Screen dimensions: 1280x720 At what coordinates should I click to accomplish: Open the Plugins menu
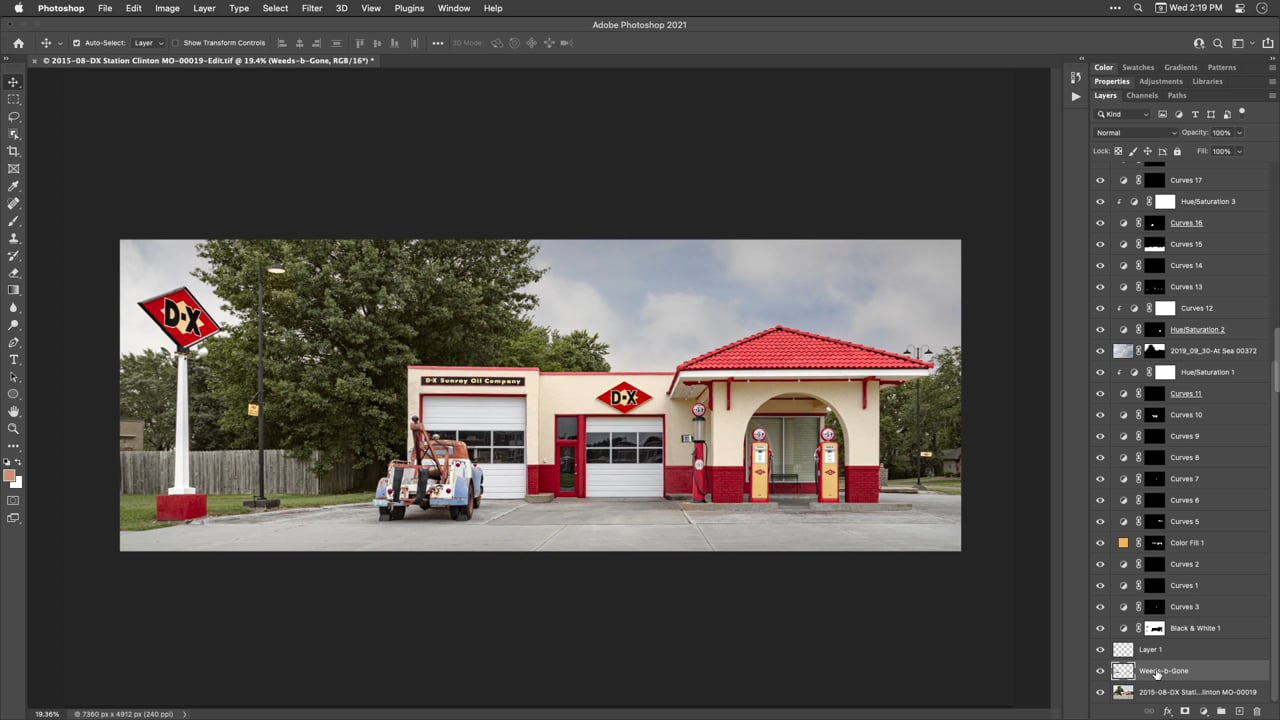(409, 8)
